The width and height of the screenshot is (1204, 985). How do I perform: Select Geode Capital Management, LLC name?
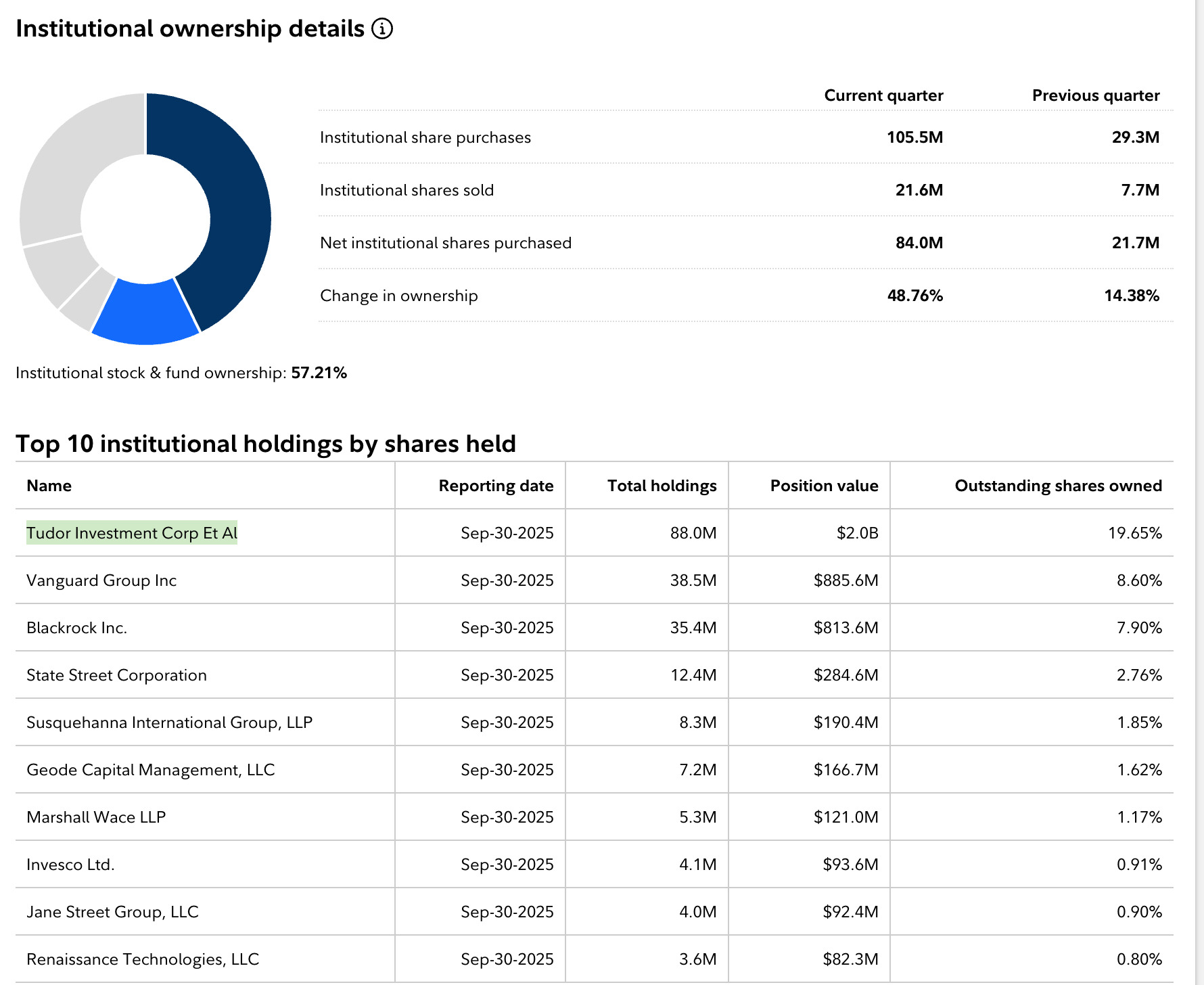(150, 770)
